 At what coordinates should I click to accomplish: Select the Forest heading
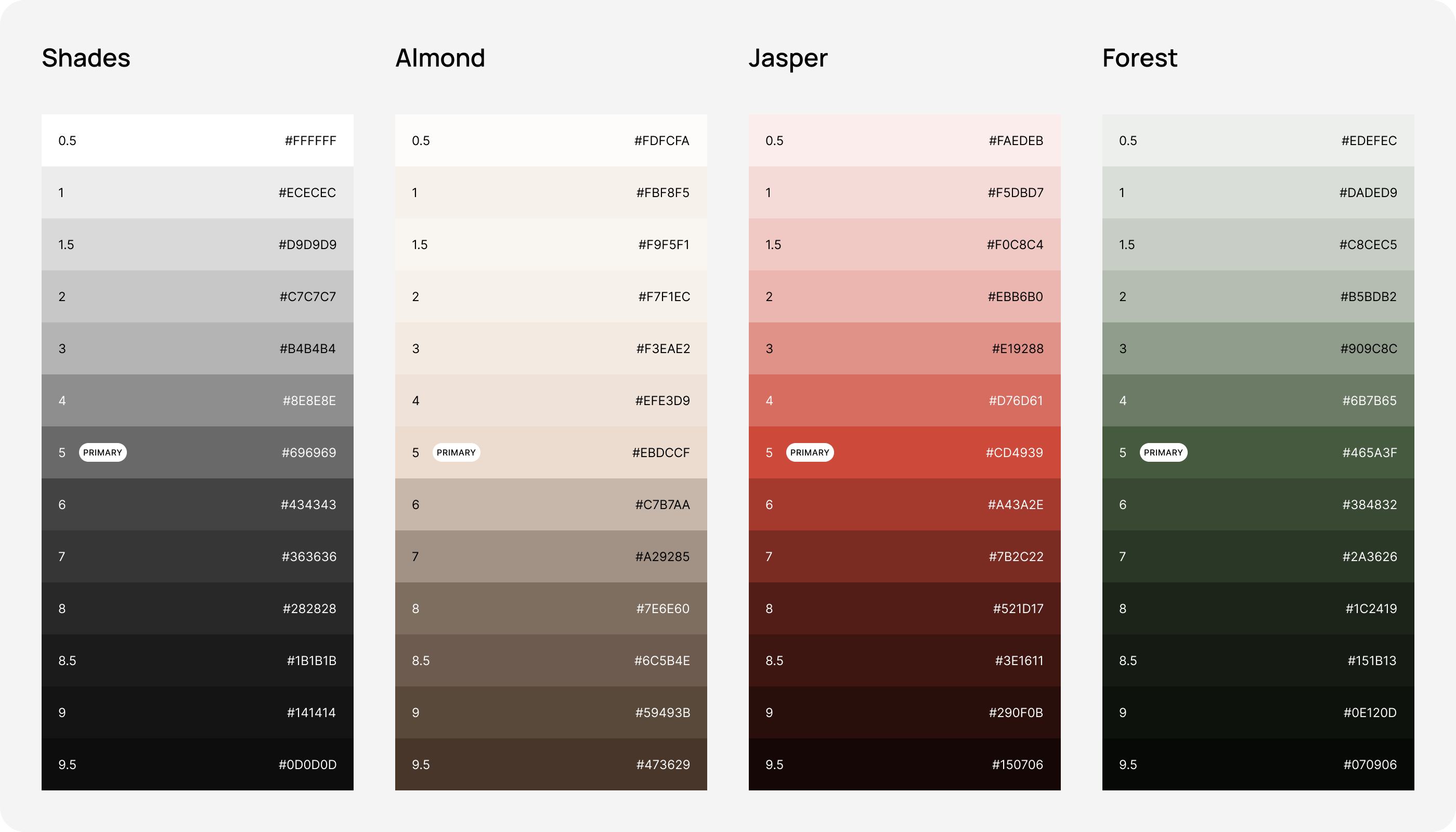[1140, 58]
